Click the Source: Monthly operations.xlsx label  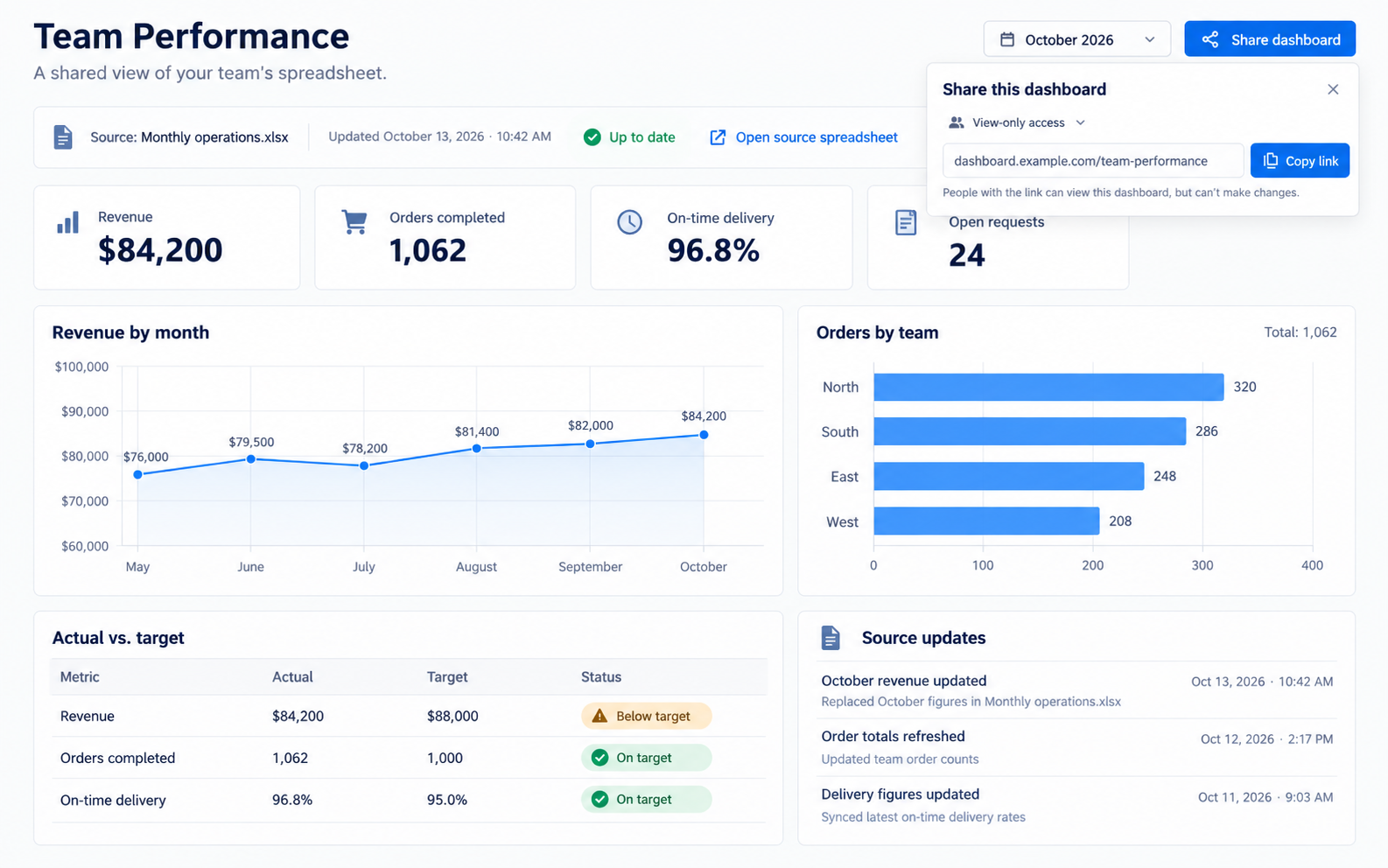(189, 137)
